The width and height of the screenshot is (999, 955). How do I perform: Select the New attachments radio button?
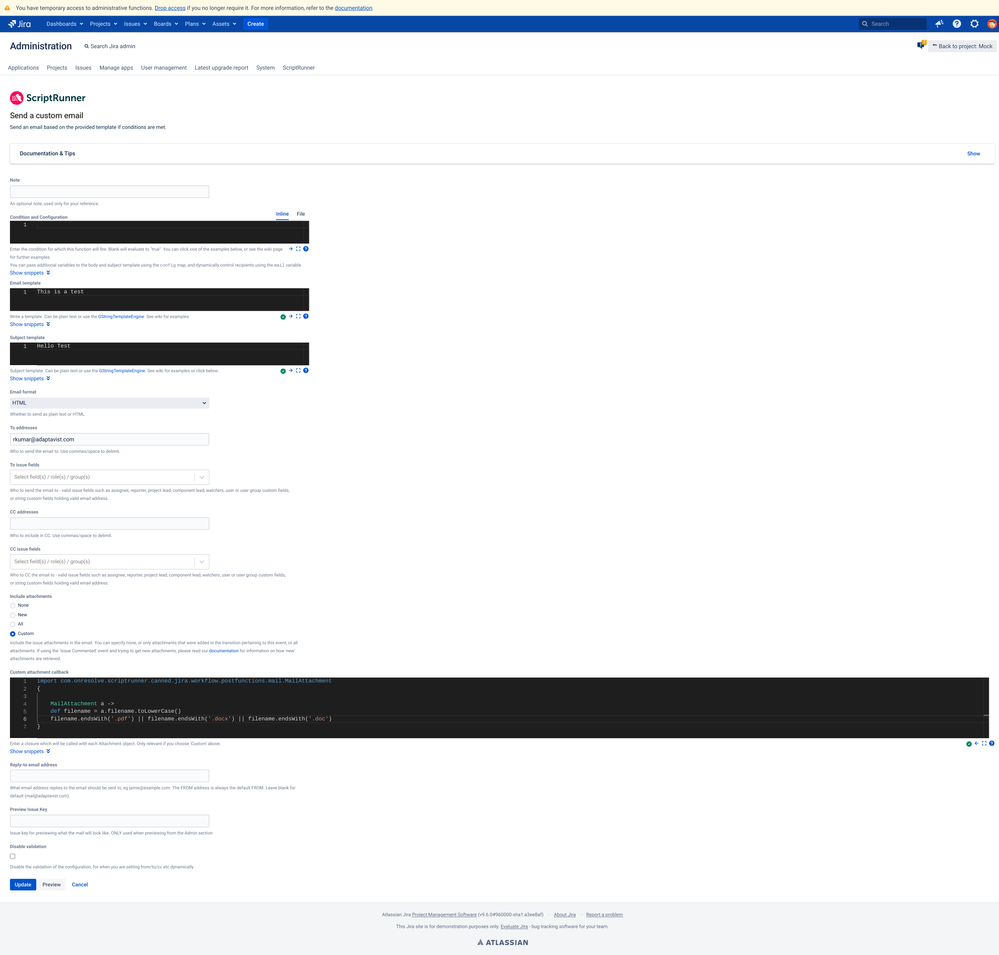tap(13, 615)
